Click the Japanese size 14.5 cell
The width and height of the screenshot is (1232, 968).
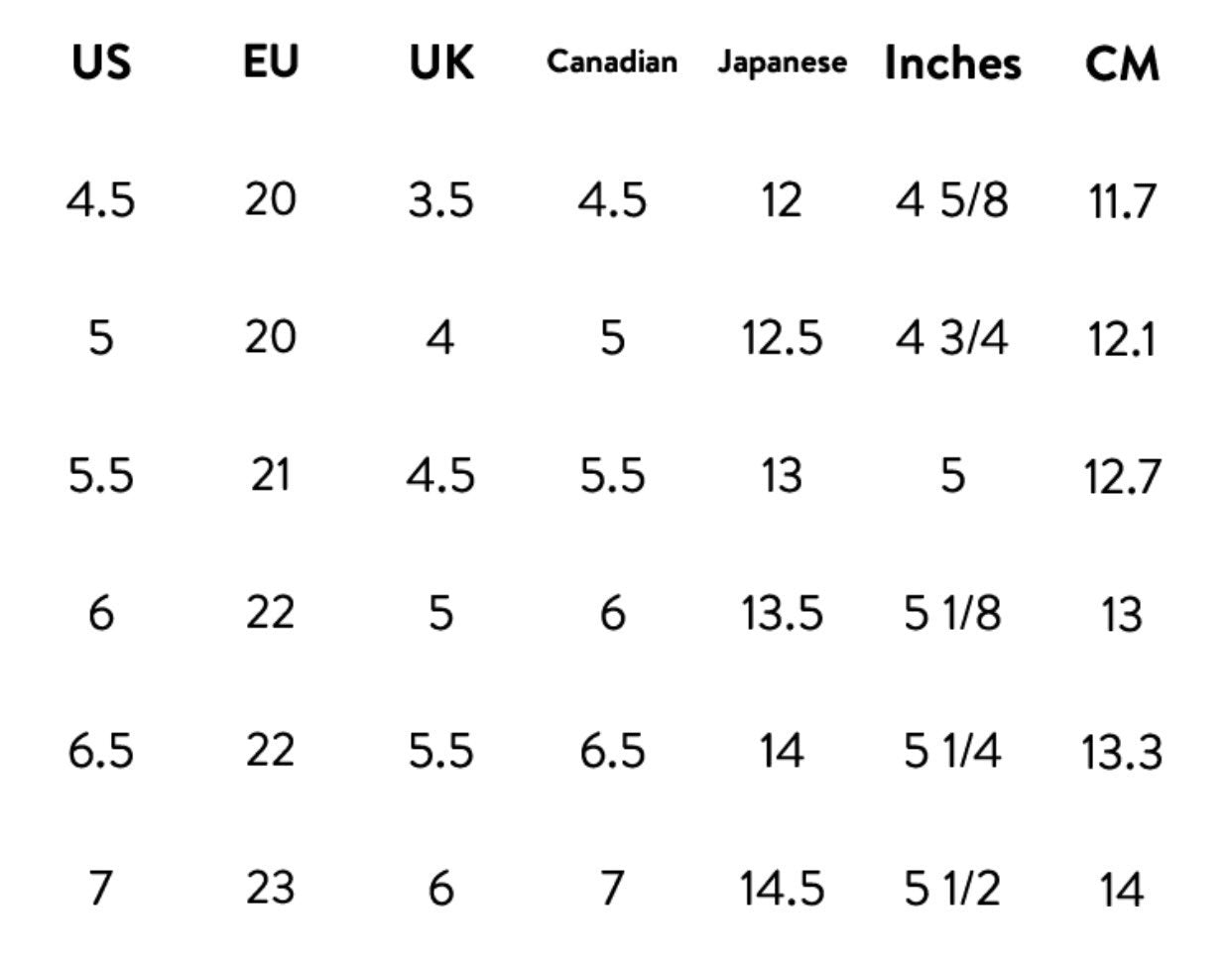(782, 888)
